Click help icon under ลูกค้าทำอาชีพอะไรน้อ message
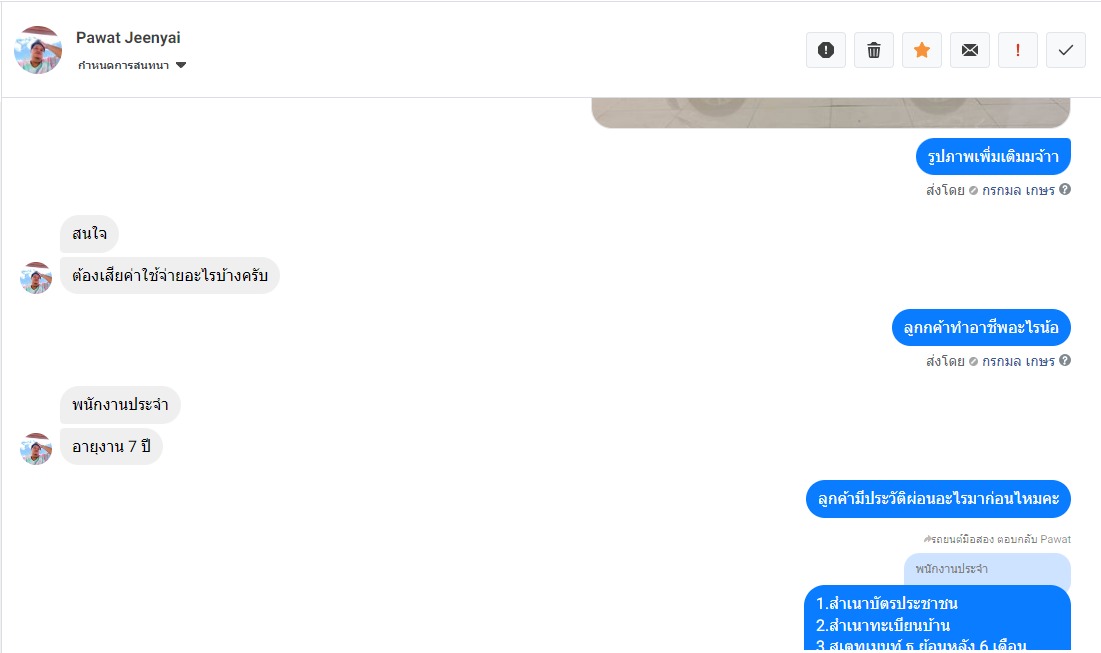 tap(1065, 361)
